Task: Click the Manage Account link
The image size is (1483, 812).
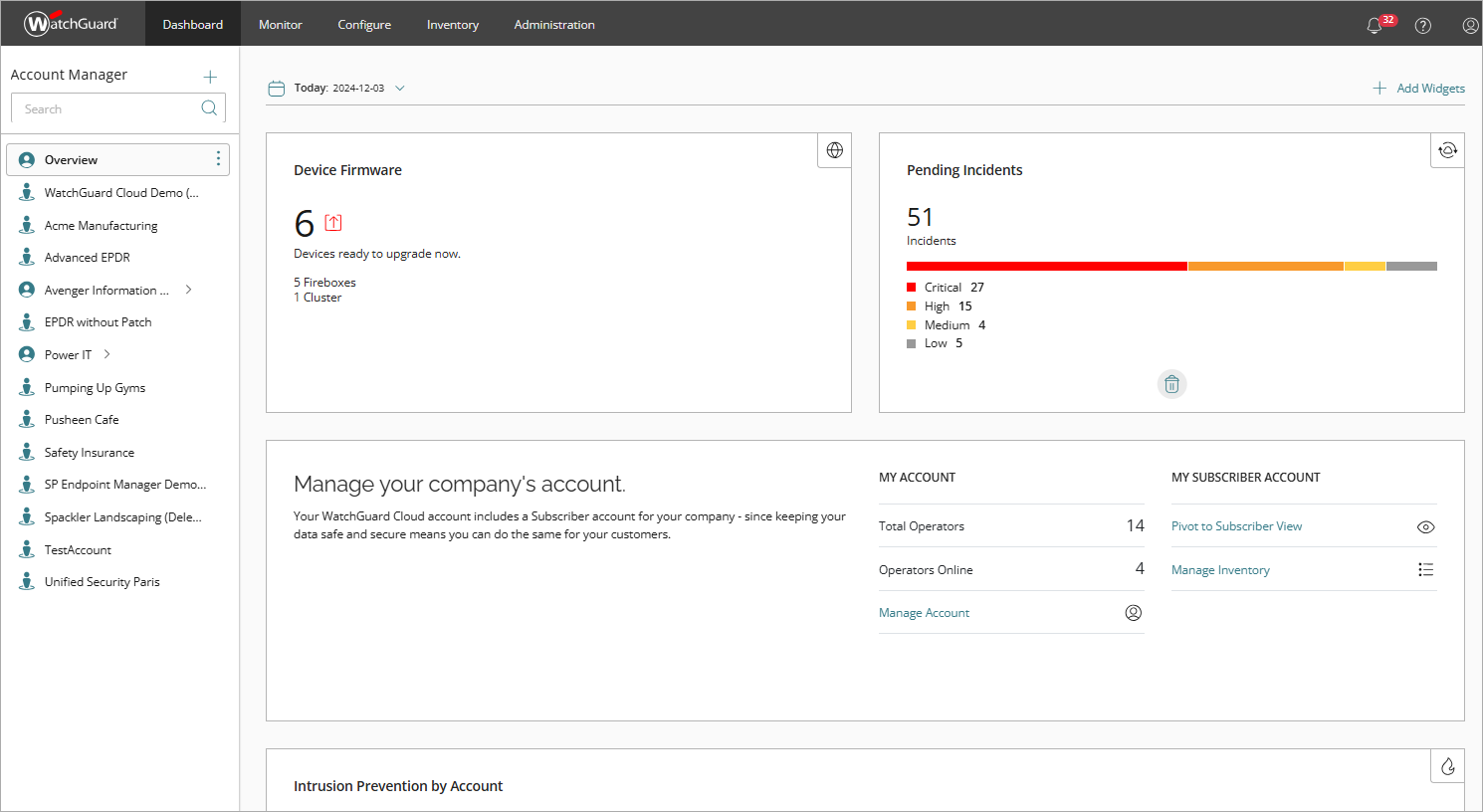Action: tap(924, 612)
